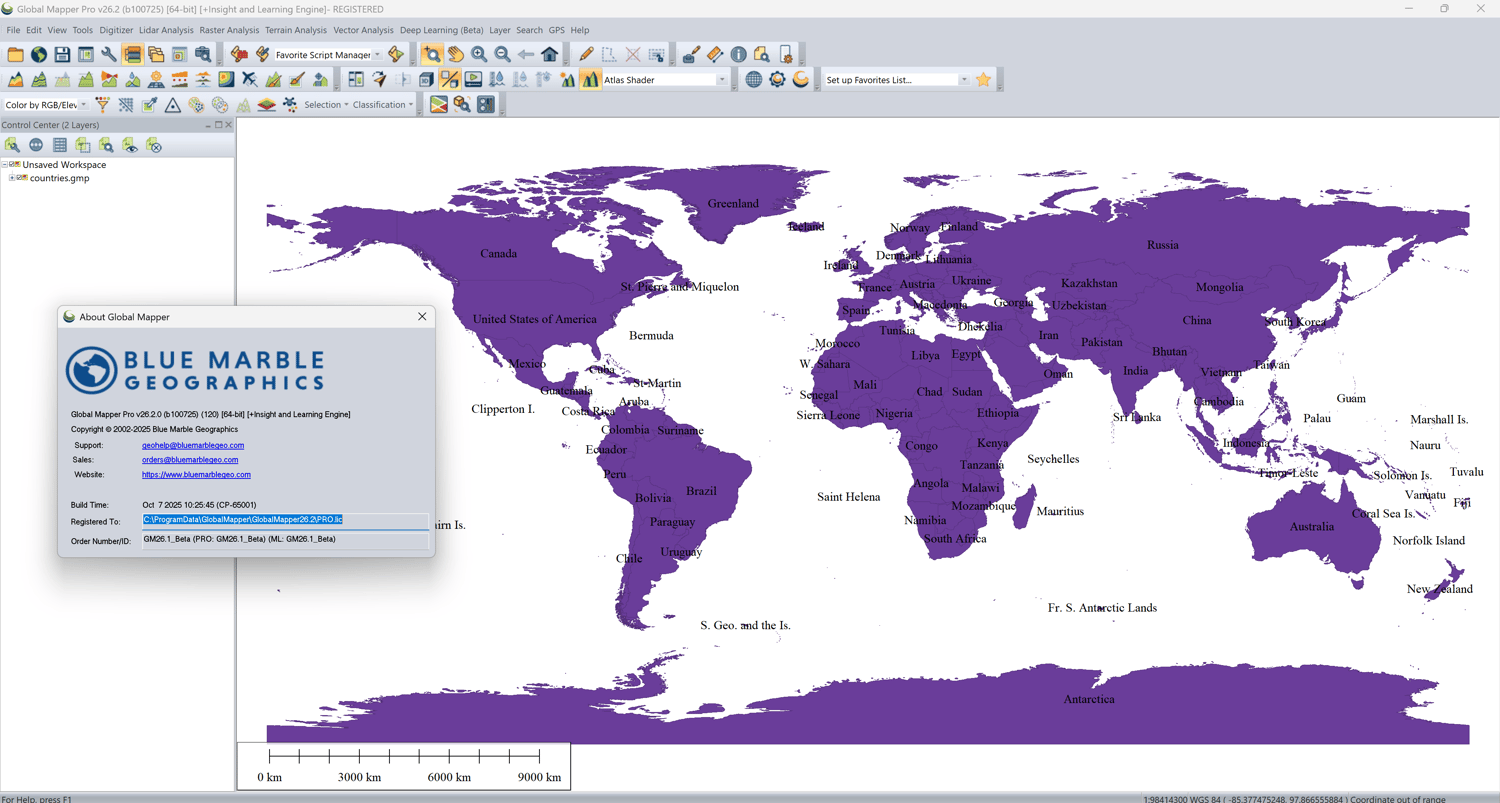1500x803 pixels.
Task: Click the Order Number/ID field
Action: [x=285, y=540]
